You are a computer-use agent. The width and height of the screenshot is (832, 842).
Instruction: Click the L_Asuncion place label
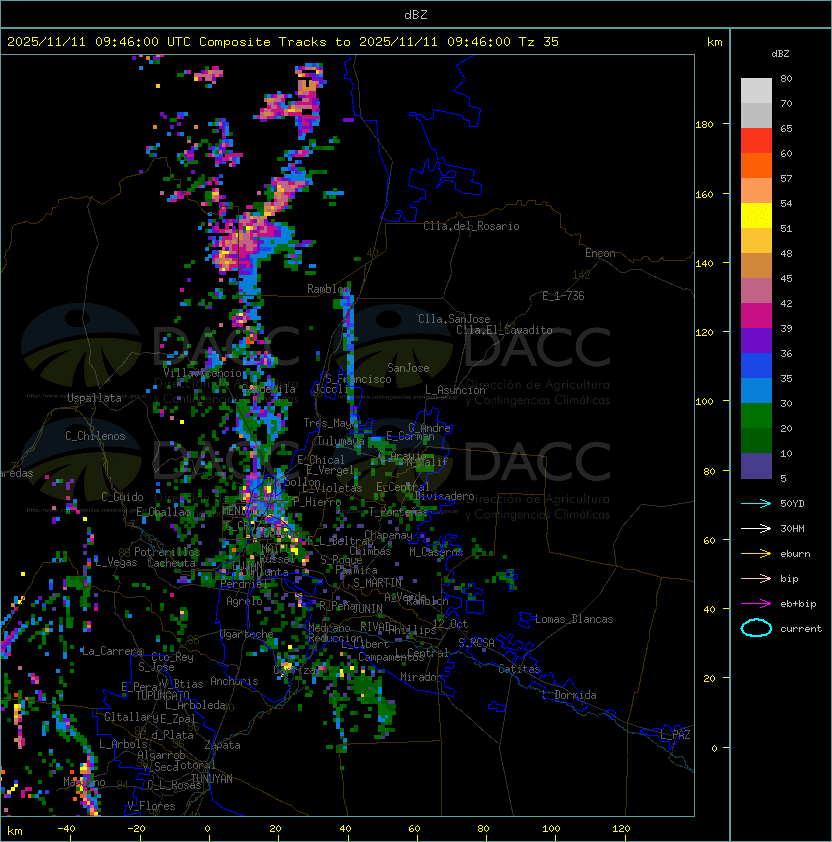pyautogui.click(x=455, y=390)
